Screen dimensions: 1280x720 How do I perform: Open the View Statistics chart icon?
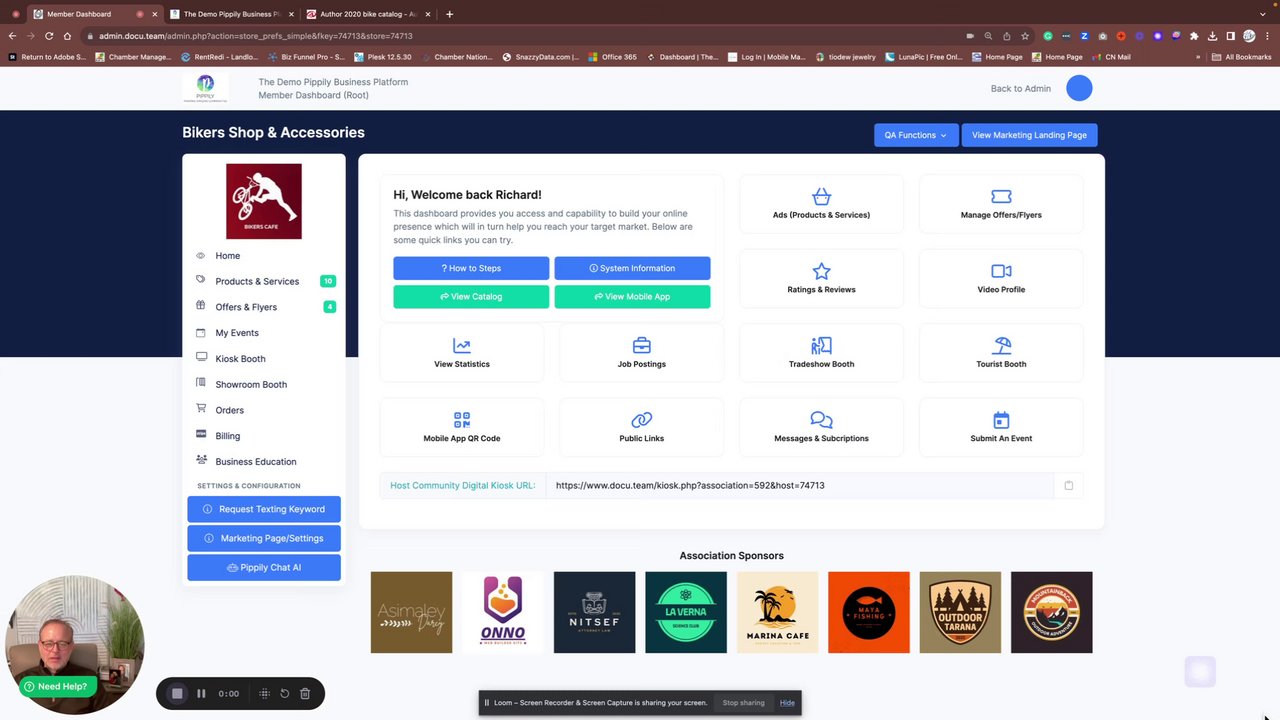tap(462, 346)
